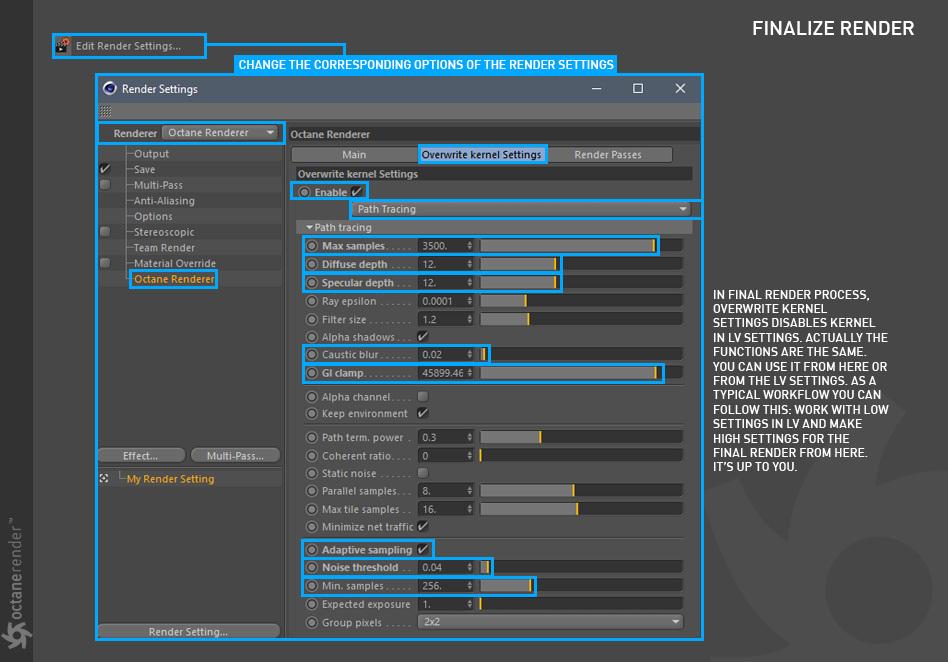Toggle the Alpha shadows checkbox
Screen dimensions: 948x662
click(423, 336)
